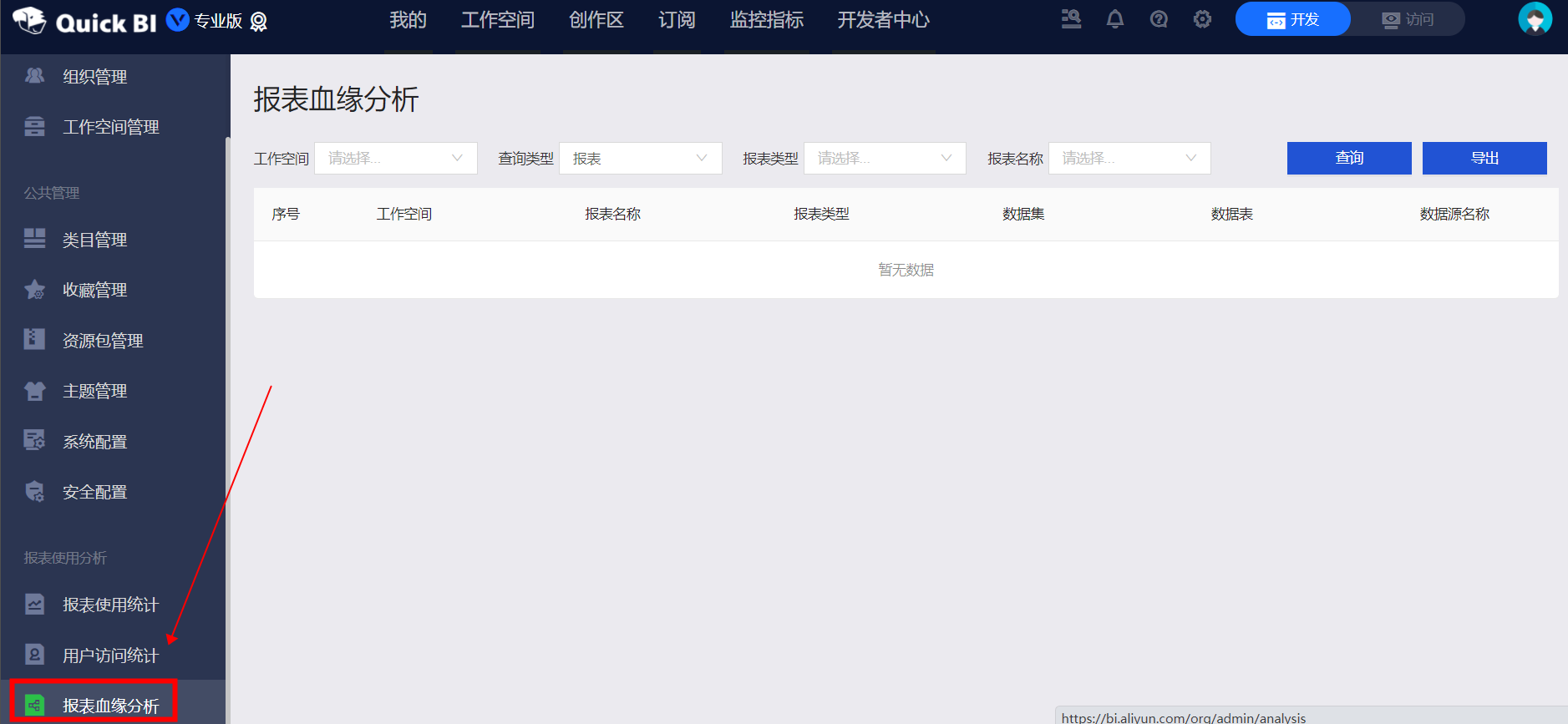Go to 用户访问统计 in sidebar

(x=113, y=655)
